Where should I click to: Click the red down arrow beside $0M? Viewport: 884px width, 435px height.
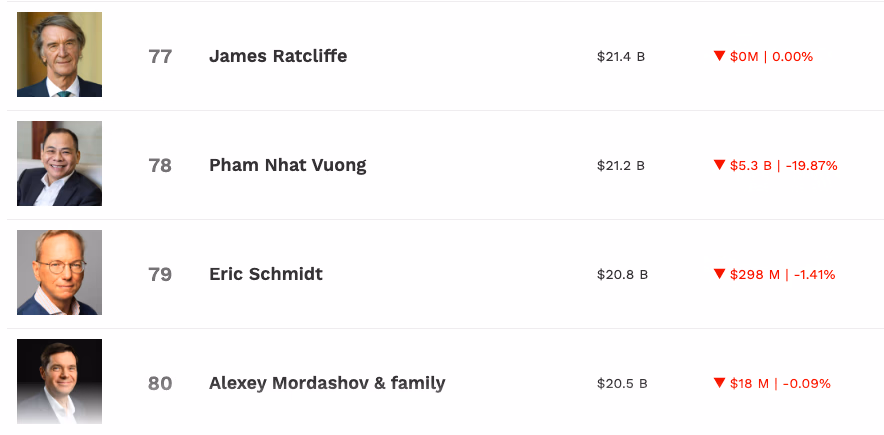[719, 56]
